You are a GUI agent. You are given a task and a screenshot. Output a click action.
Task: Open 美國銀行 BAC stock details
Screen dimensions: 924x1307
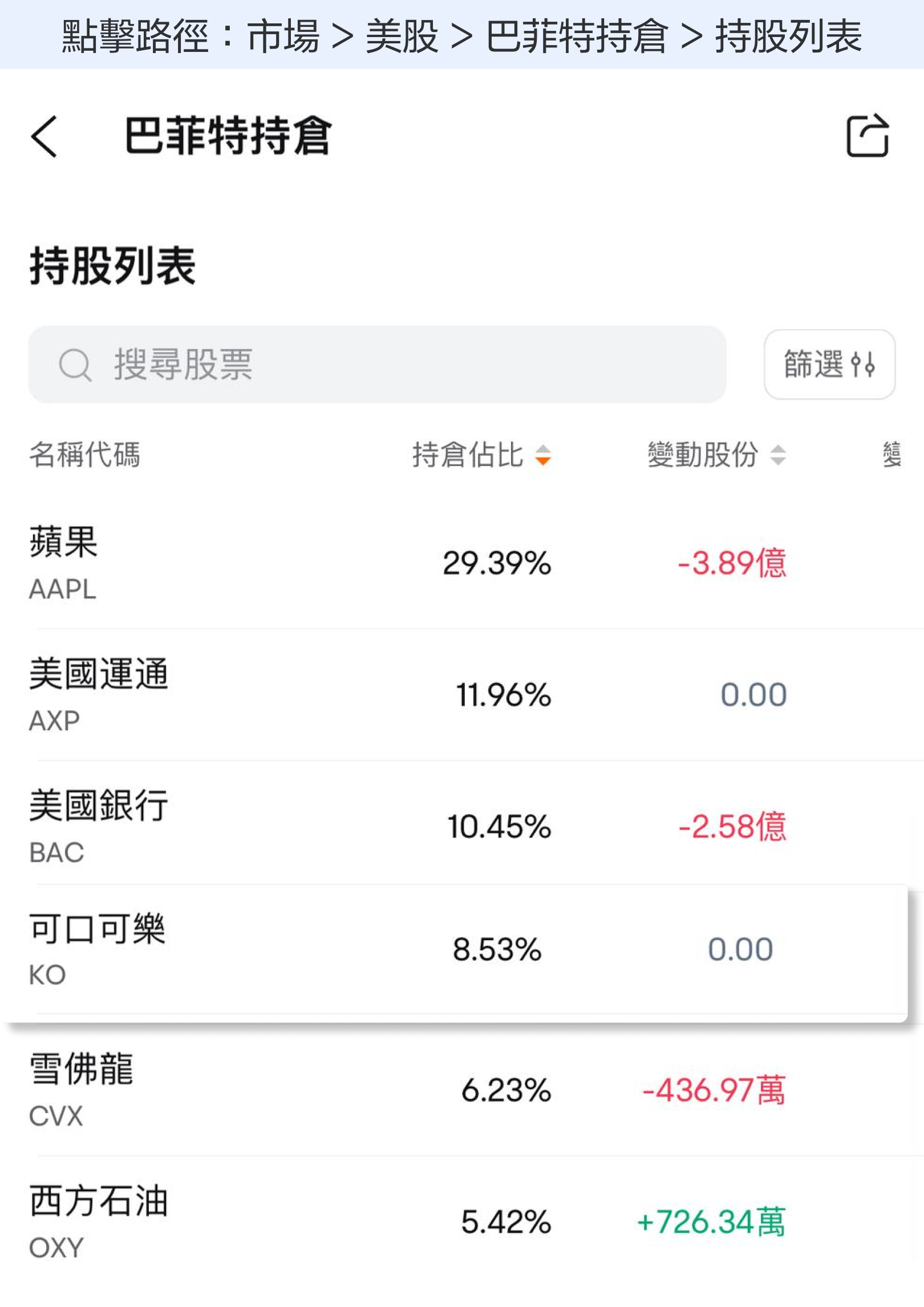98,826
